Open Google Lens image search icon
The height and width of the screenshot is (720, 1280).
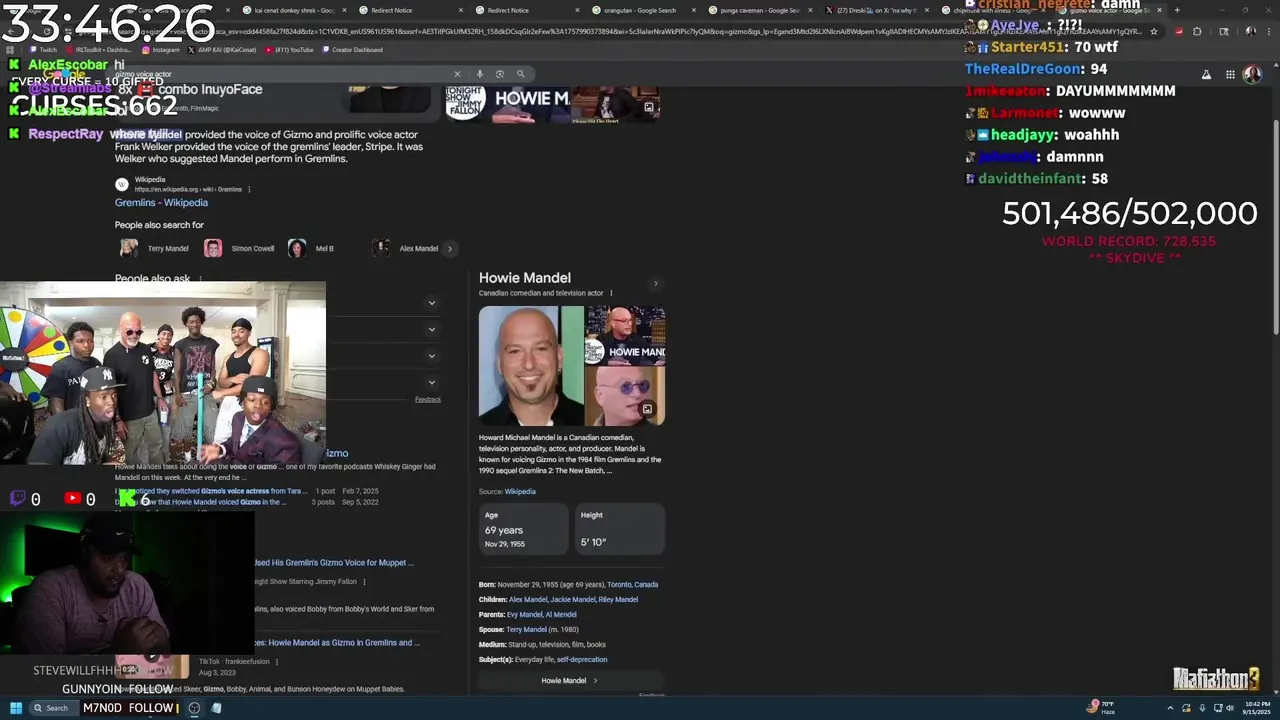pos(500,74)
